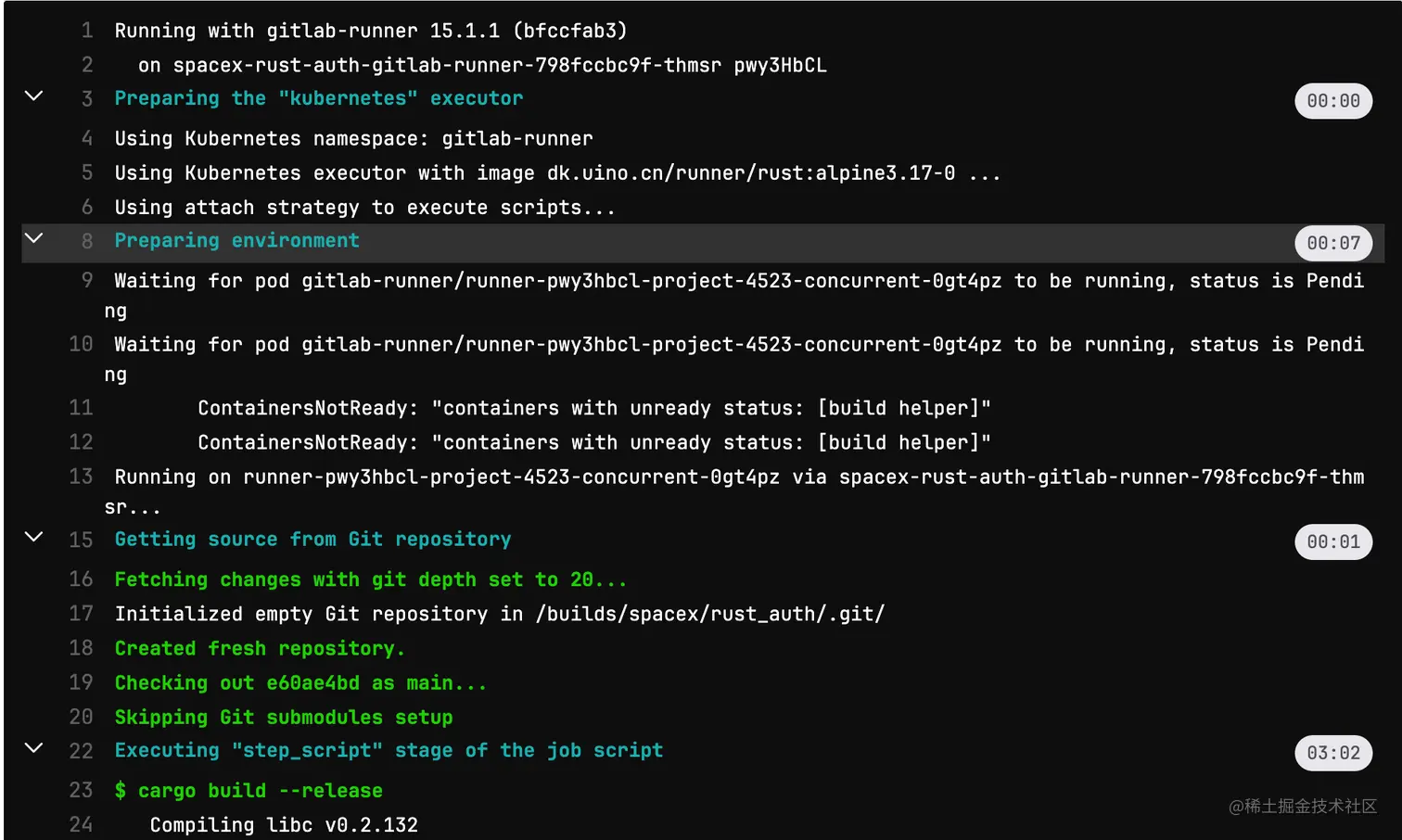Click ContainersNotReady text on line 11
The height and width of the screenshot is (840, 1402).
594,408
